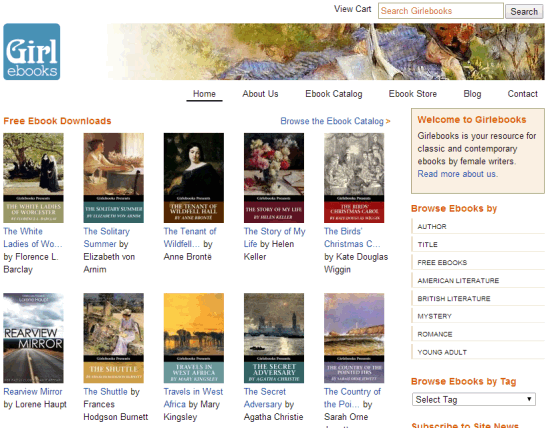Open The Tenant of Wildfell Hall cover
The image size is (550, 428).
[194, 178]
